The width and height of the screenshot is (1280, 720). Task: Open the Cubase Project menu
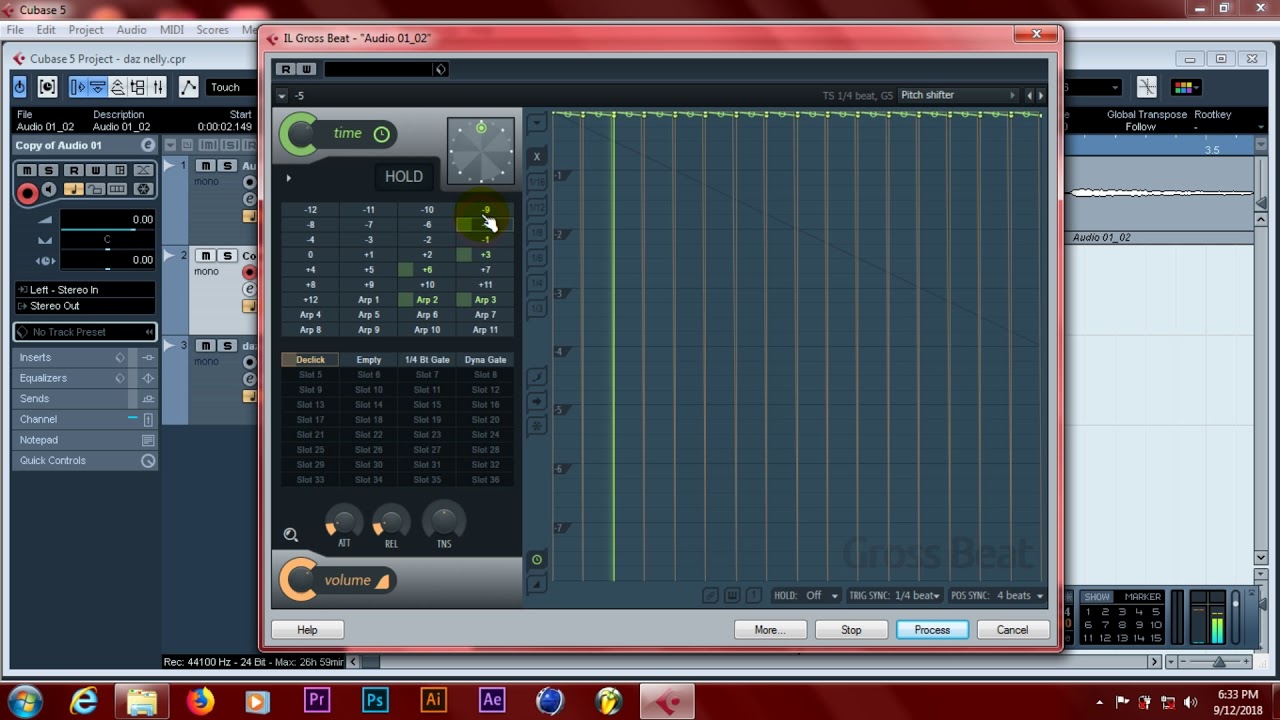[x=86, y=30]
